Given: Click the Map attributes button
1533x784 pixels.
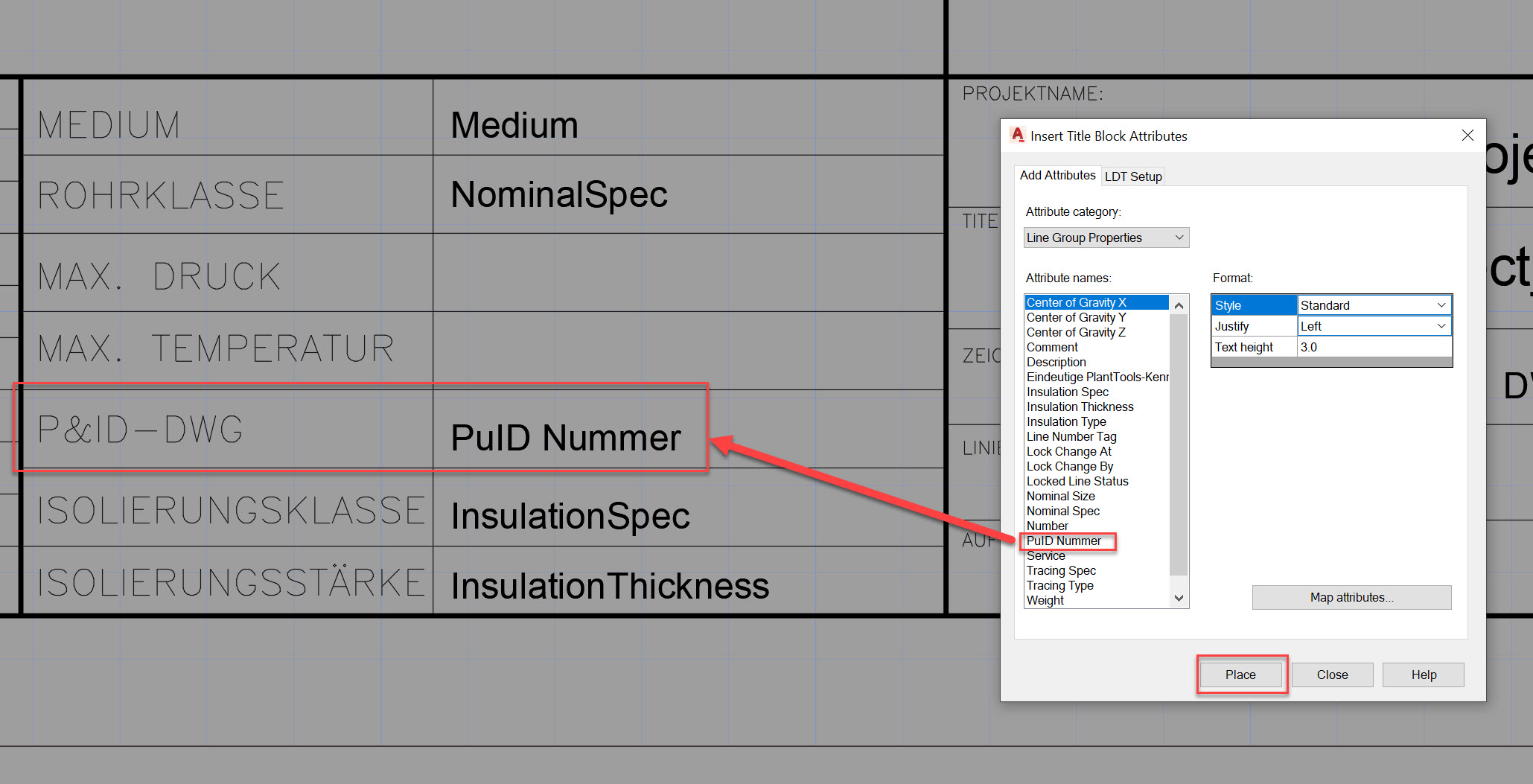Looking at the screenshot, I should (x=1351, y=596).
